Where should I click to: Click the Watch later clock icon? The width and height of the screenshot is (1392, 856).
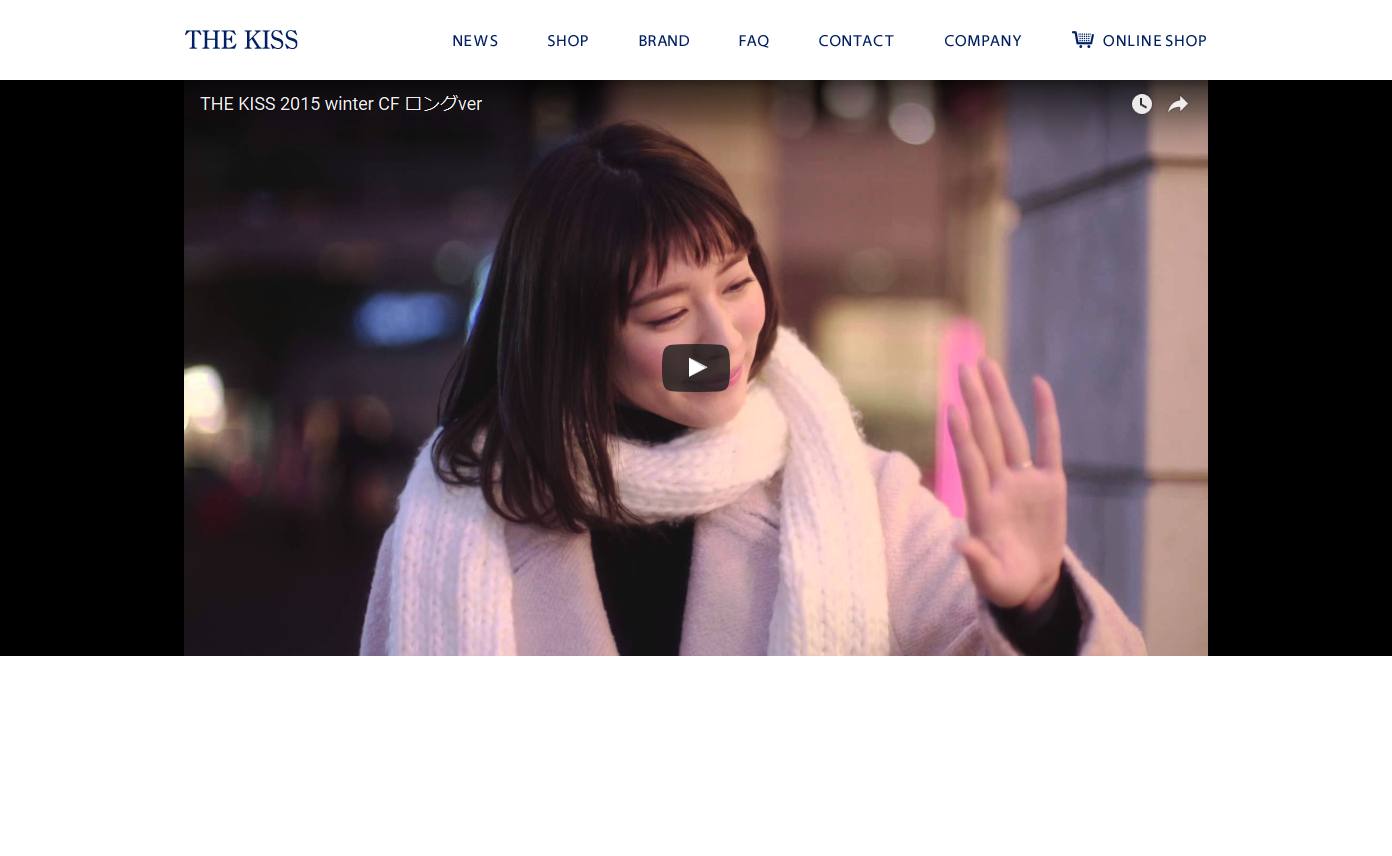1142,104
